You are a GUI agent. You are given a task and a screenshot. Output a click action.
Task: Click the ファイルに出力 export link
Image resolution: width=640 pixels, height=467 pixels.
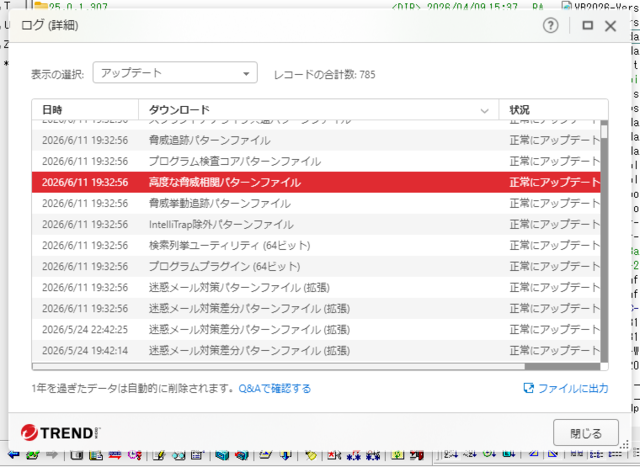[x=573, y=388]
